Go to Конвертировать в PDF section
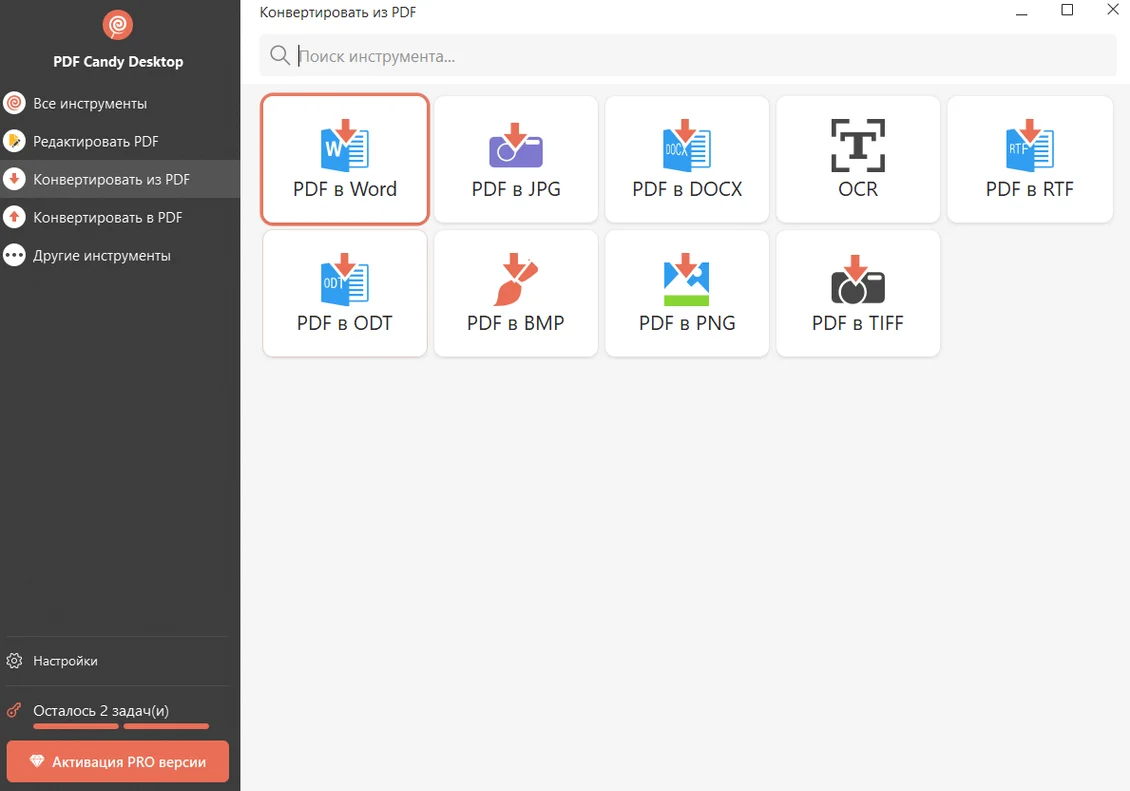 point(120,217)
